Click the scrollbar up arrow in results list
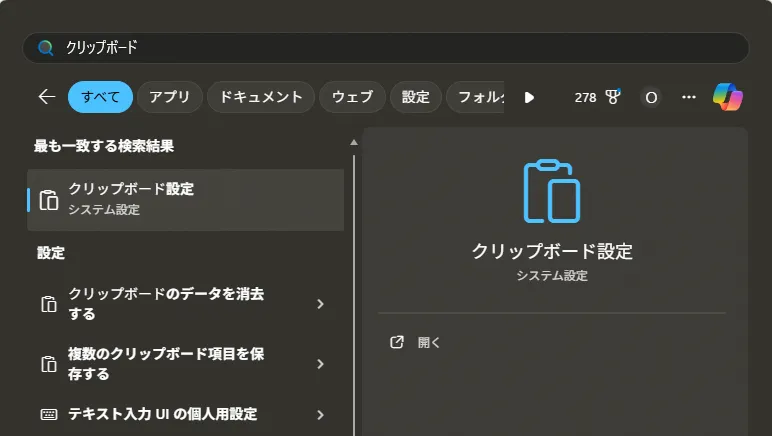Viewport: 772px width, 436px height. click(354, 143)
